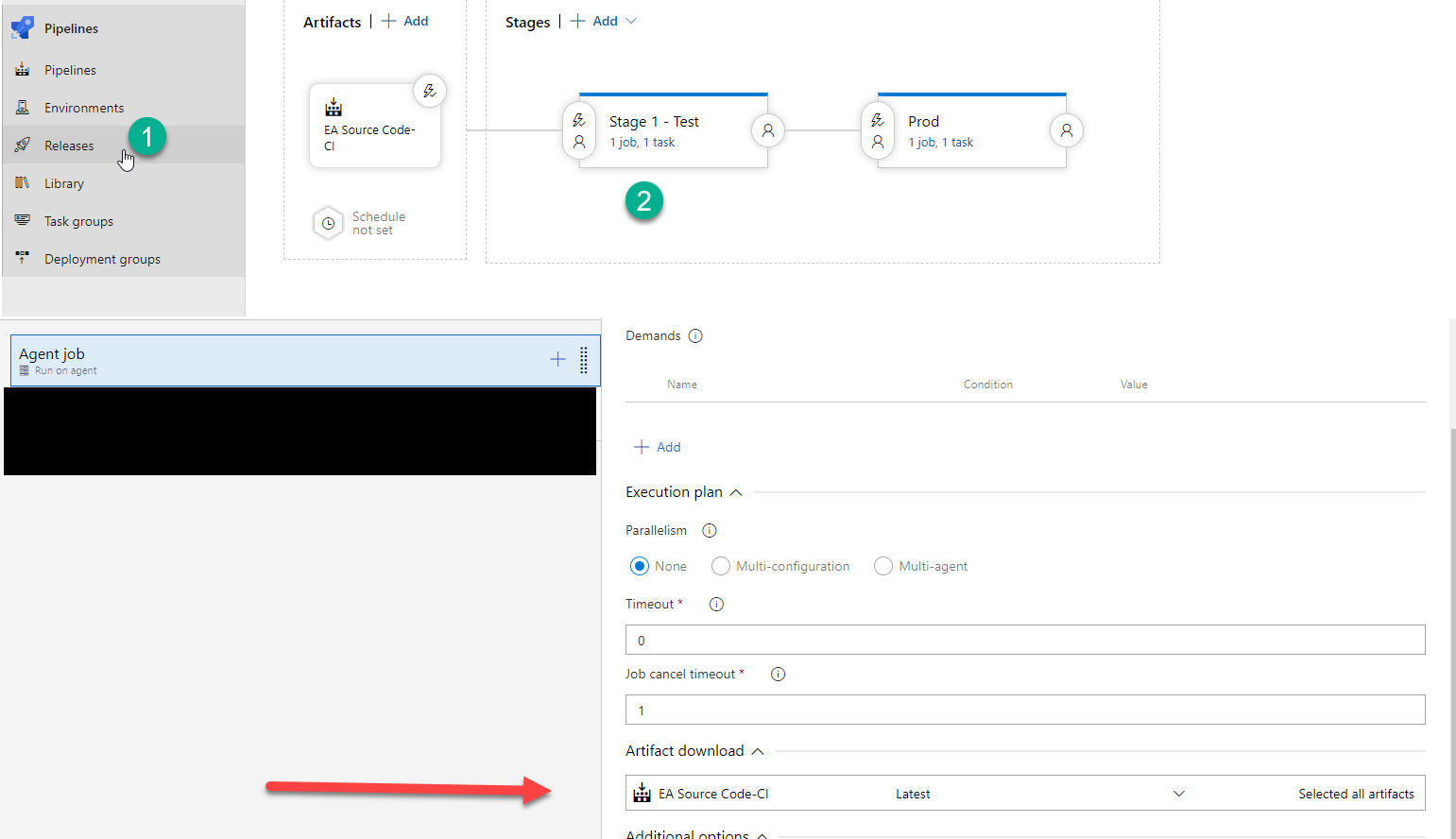Image resolution: width=1456 pixels, height=839 pixels.
Task: Add a task to Agent job
Action: tap(557, 359)
